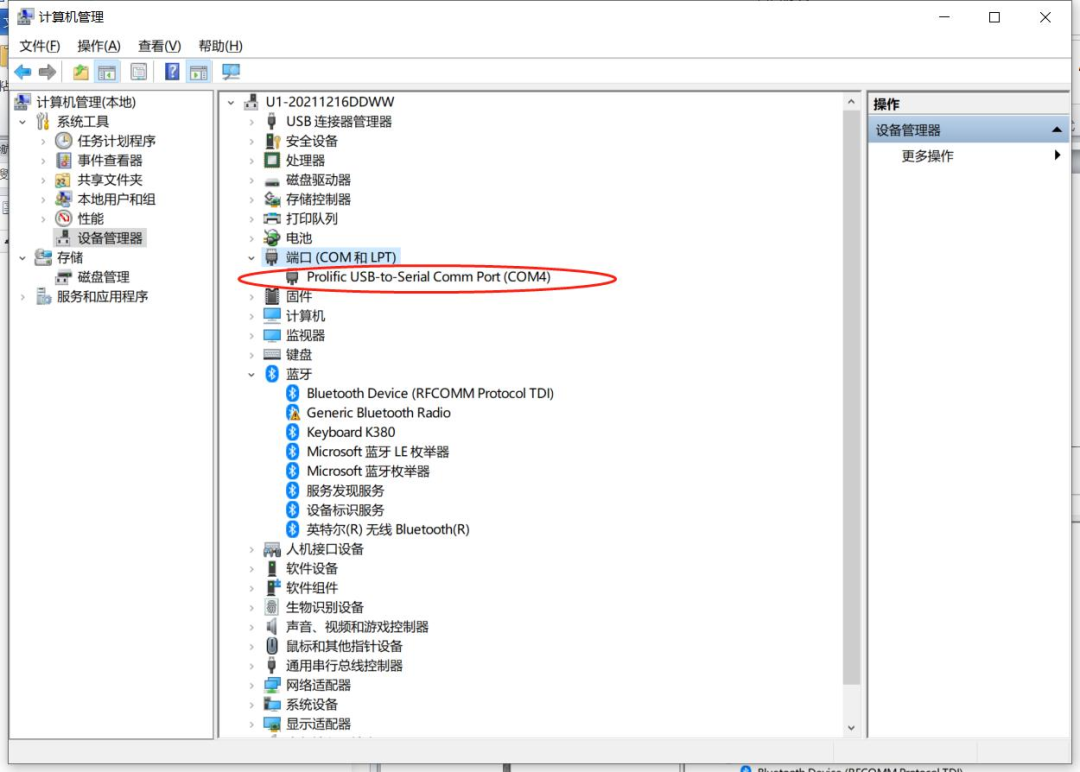Select Prolific USB-to-Serial Comm Port (COM4)
The width and height of the screenshot is (1080, 772).
pos(428,277)
